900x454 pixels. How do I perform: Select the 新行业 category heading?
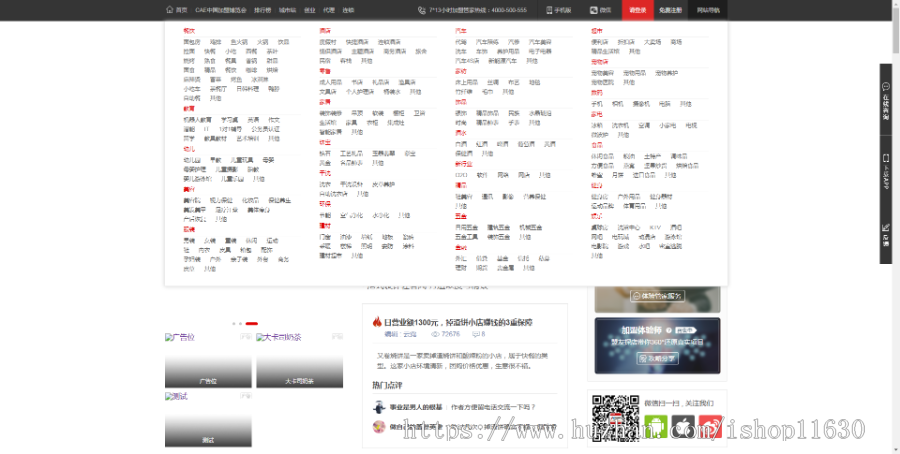point(464,164)
